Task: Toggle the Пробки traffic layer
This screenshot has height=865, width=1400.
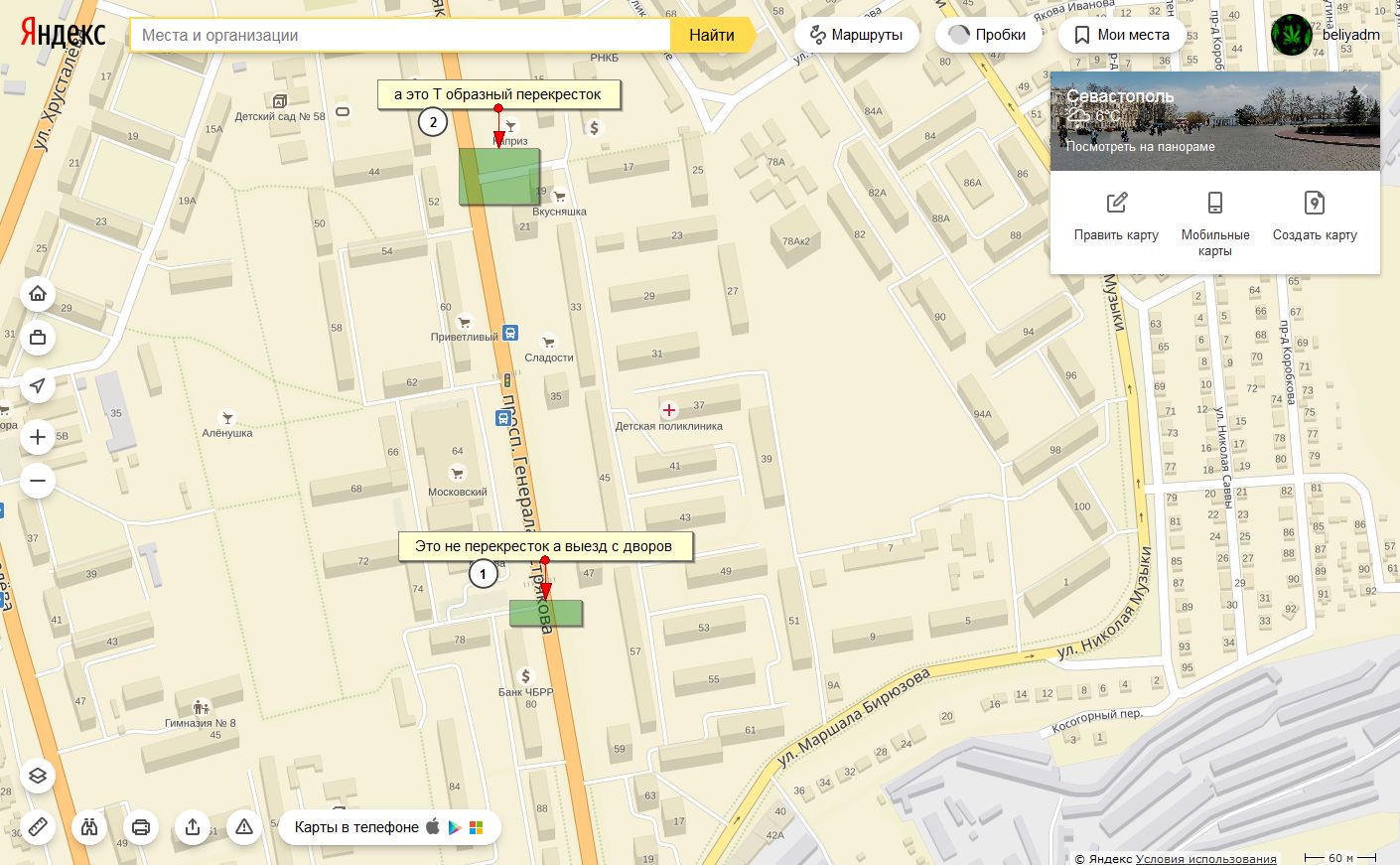Action: pyautogui.click(x=988, y=35)
